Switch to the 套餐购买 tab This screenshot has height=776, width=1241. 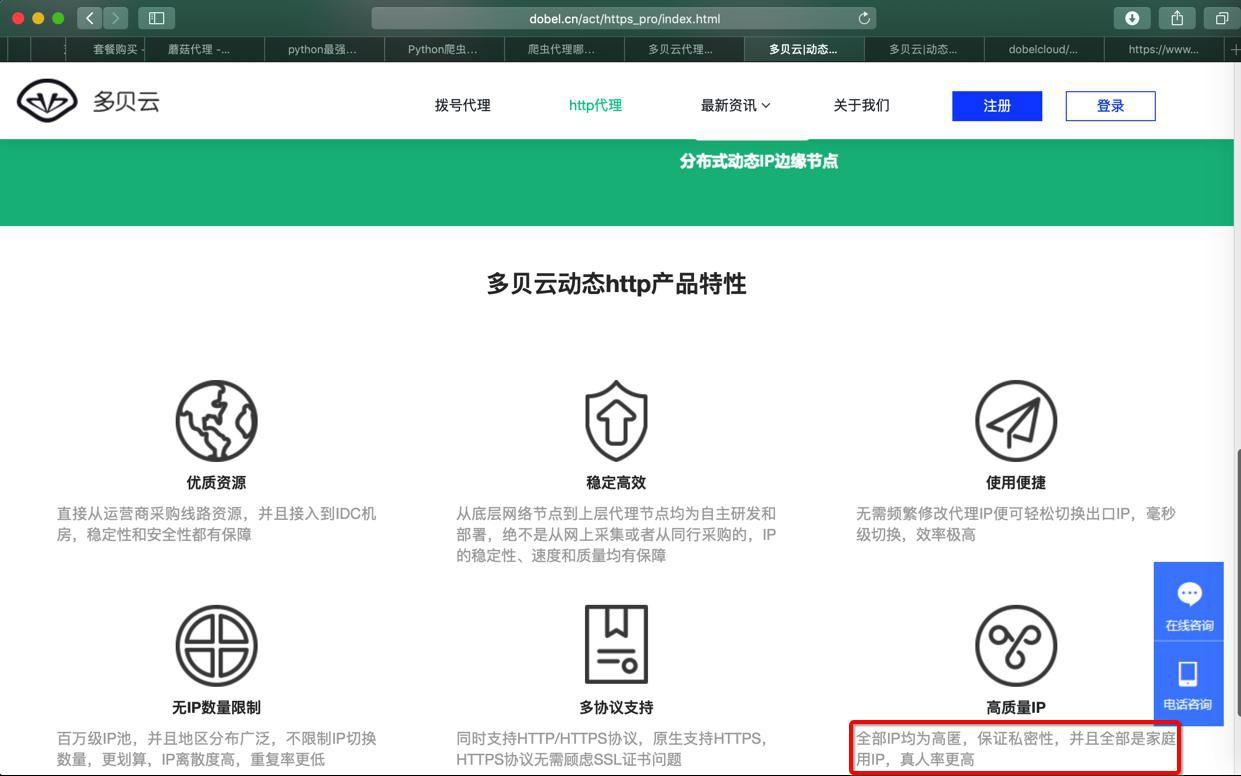coord(105,49)
